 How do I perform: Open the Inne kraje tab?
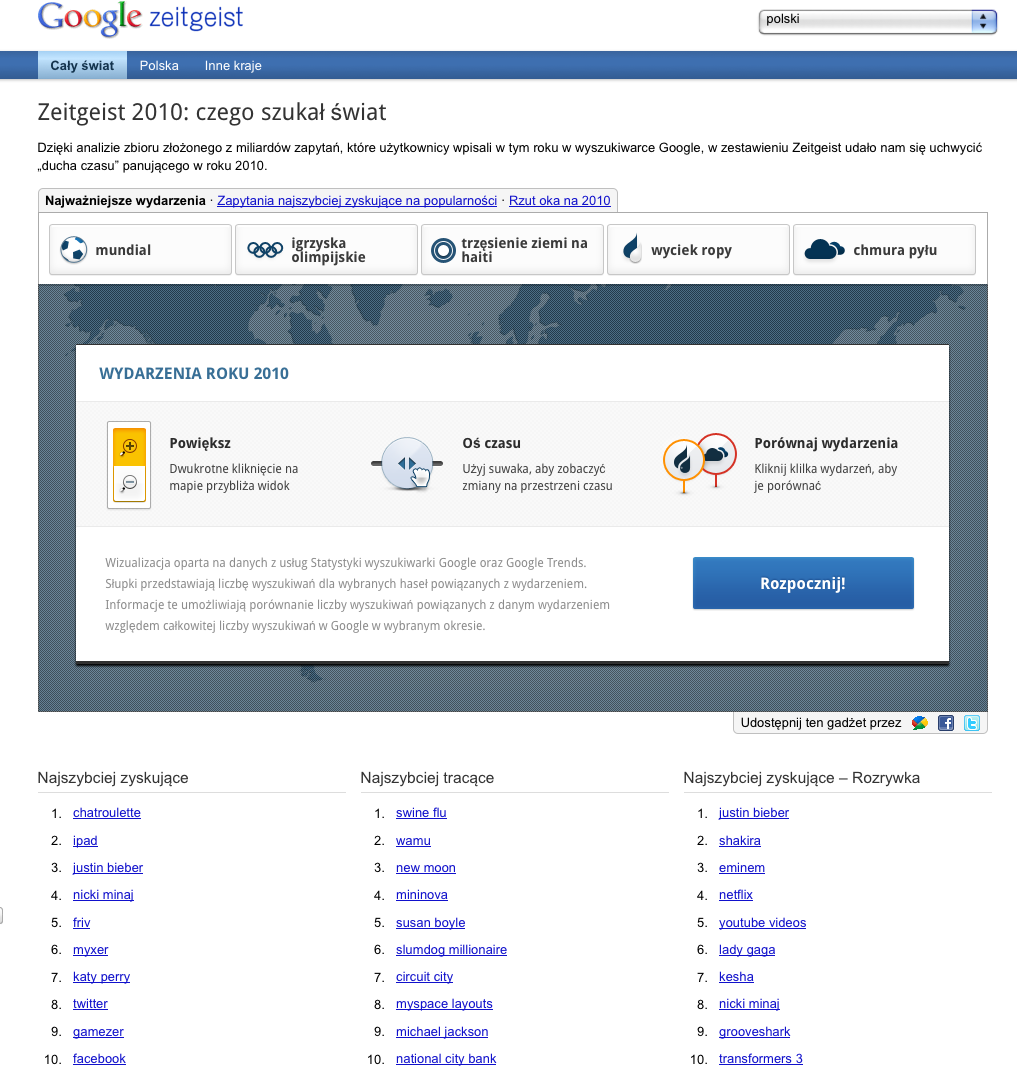(x=233, y=65)
